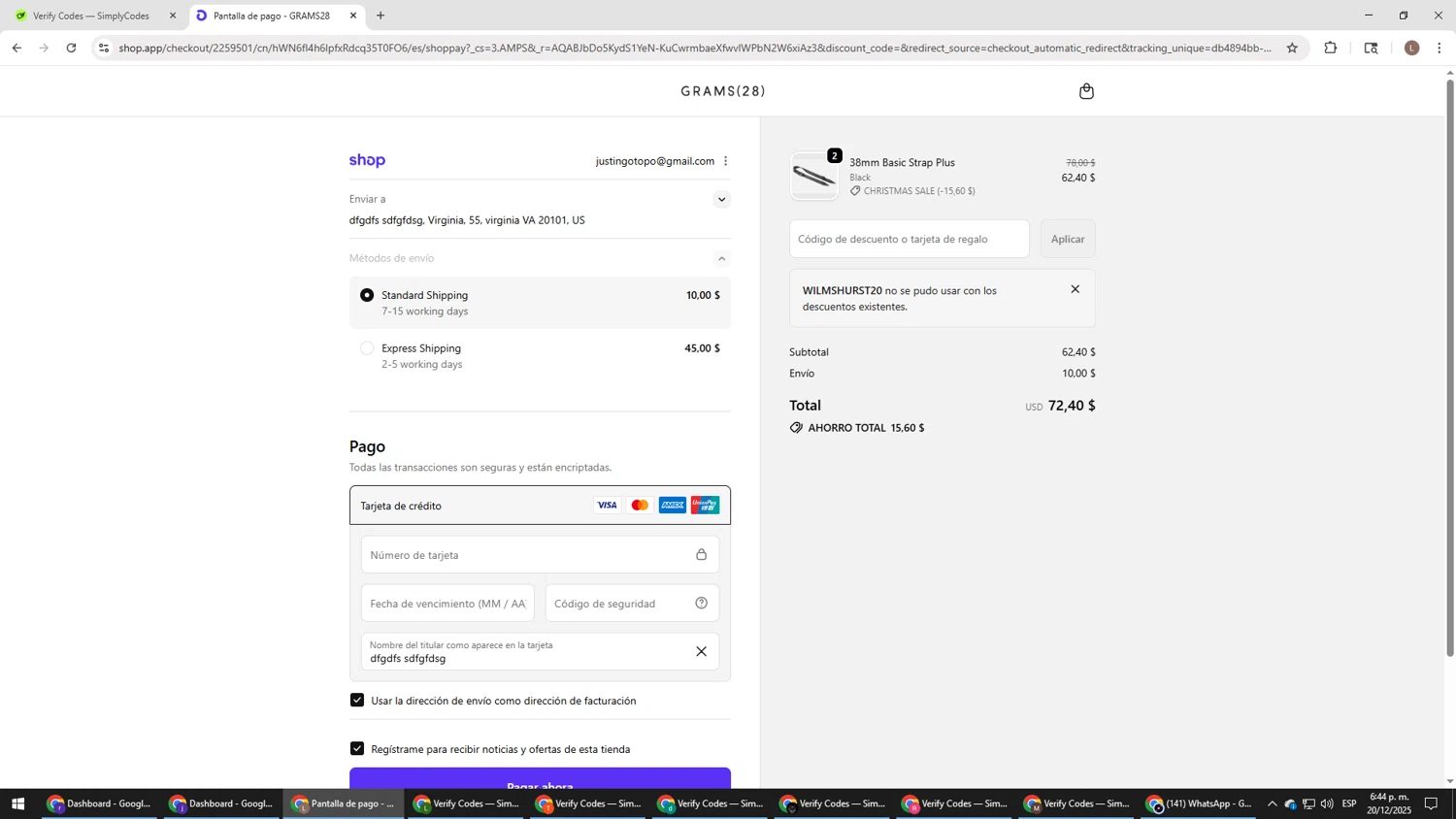The image size is (1456, 819).
Task: View site information icon in address bar
Action: click(104, 48)
